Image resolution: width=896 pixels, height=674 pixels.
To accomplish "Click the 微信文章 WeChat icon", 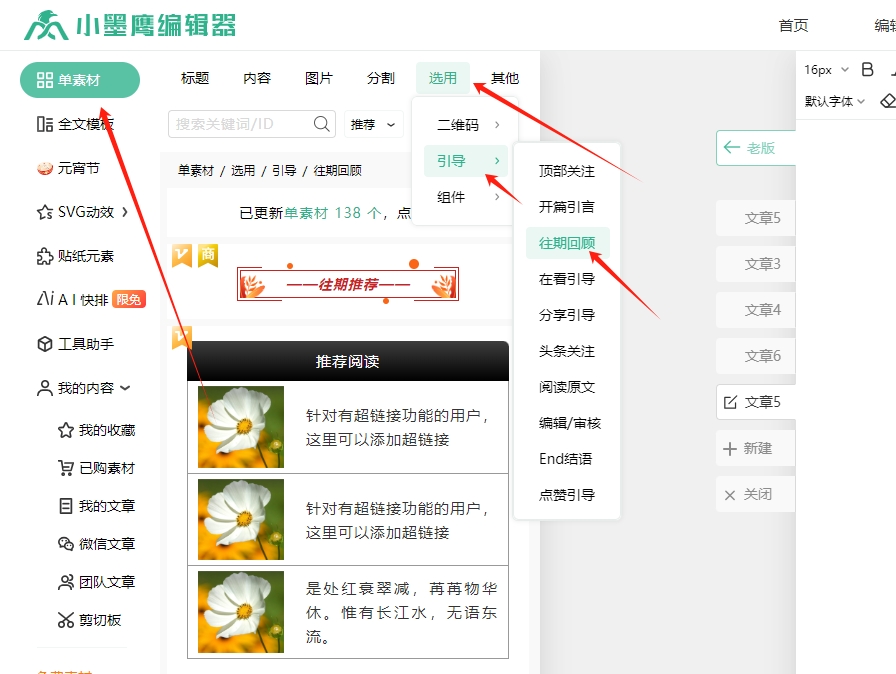I will tap(66, 544).
